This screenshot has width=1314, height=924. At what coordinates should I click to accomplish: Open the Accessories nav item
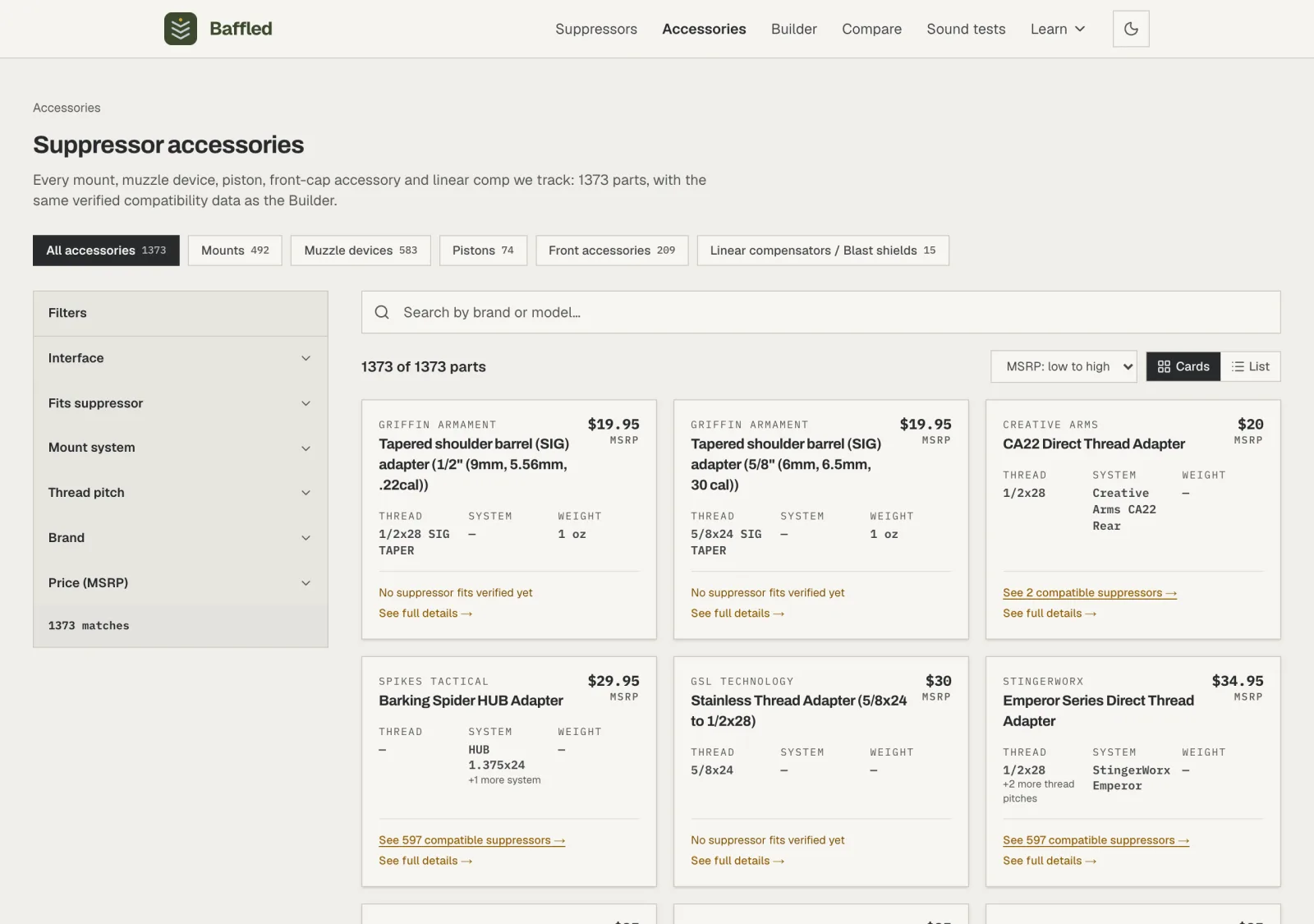coord(704,29)
